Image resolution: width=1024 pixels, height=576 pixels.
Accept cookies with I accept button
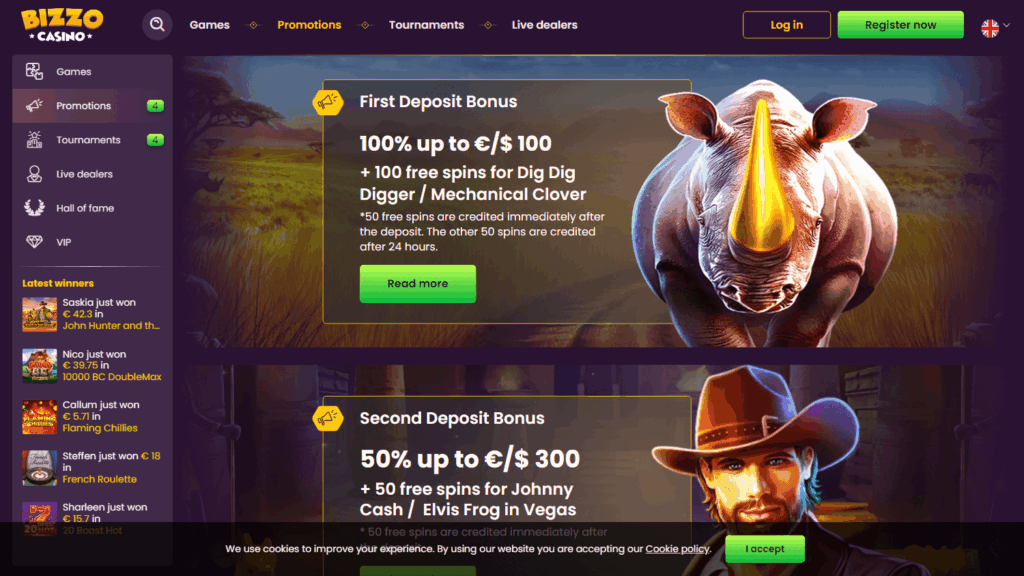click(x=765, y=549)
